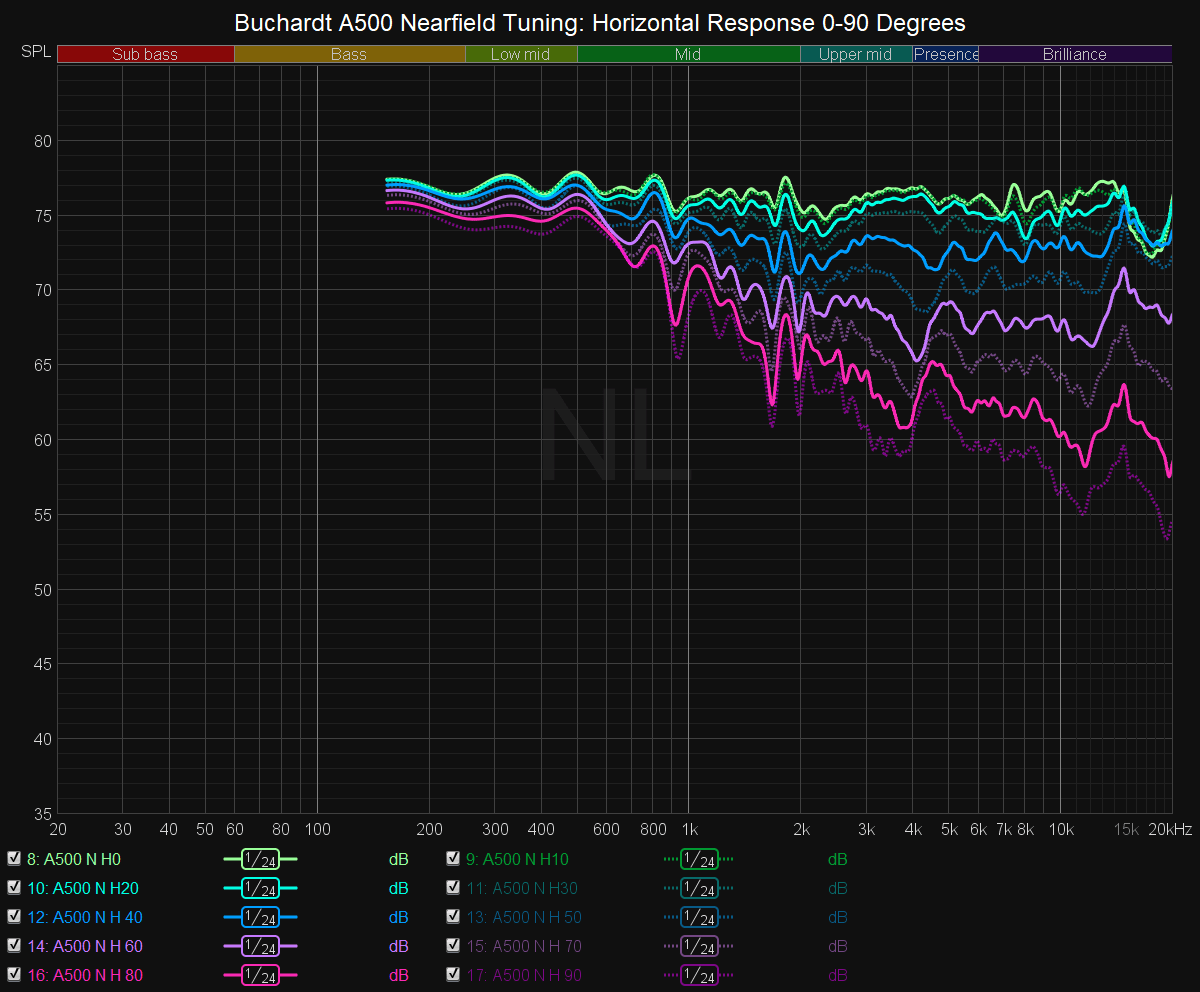Disable the 15: A500 N H 70 trace checkbox
Screen dimensions: 1200x992
point(453,946)
